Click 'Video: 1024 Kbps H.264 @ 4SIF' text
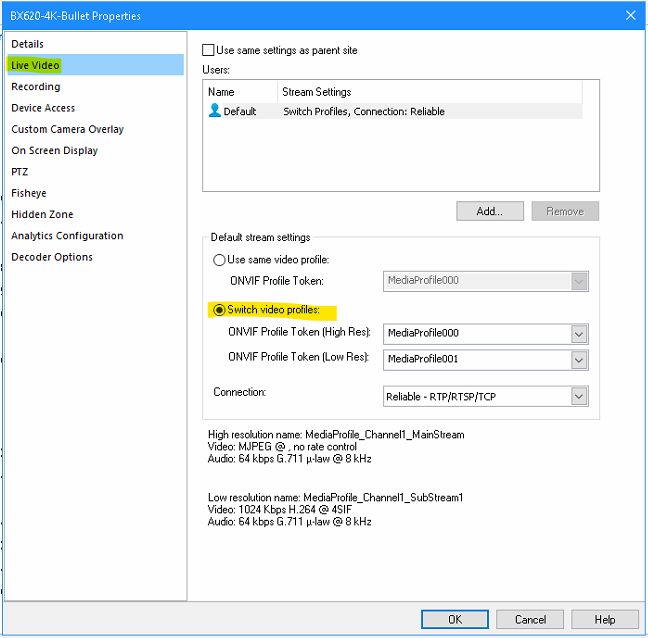The image size is (648, 638). tap(280, 509)
